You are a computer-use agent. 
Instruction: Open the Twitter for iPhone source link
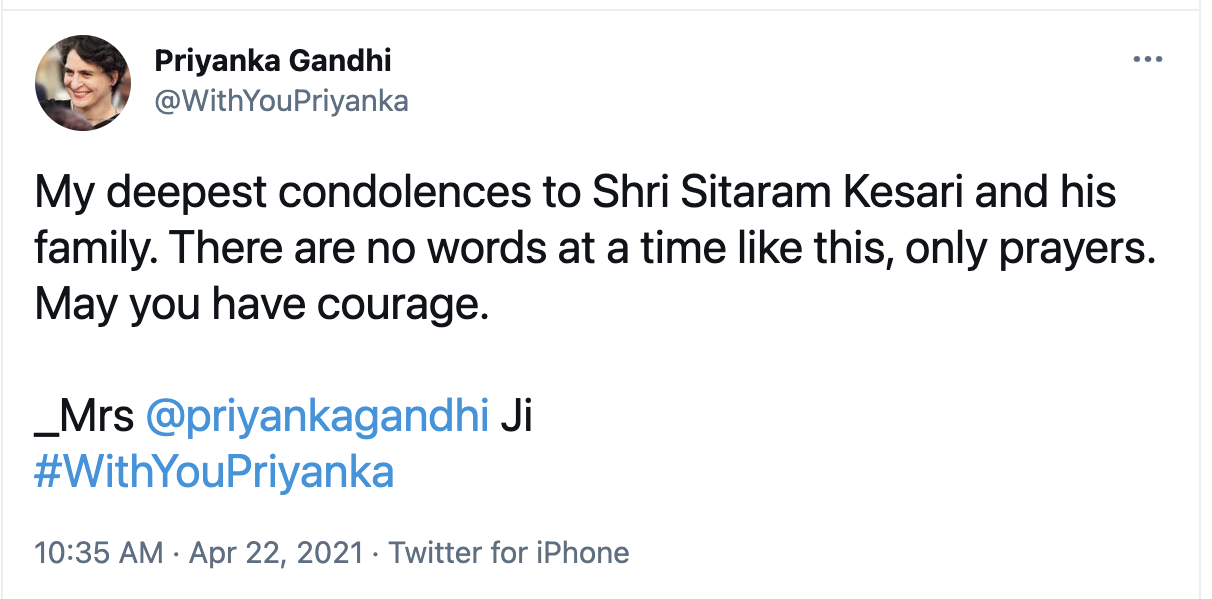tap(509, 552)
